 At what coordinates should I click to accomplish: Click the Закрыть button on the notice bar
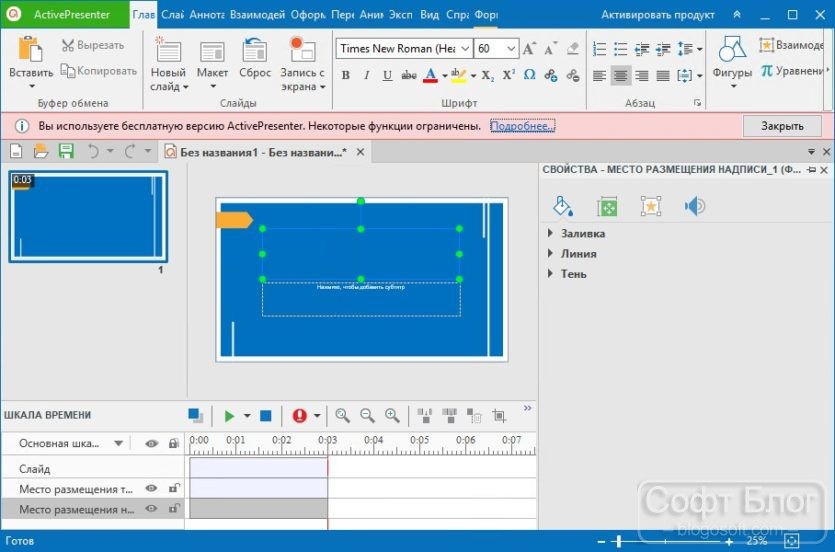click(x=782, y=126)
